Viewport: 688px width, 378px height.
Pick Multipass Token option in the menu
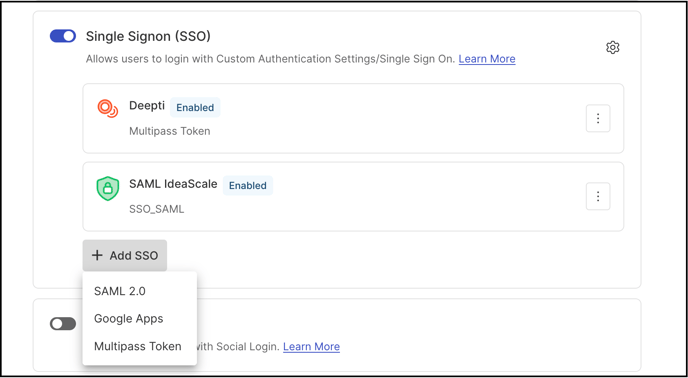[x=138, y=346]
